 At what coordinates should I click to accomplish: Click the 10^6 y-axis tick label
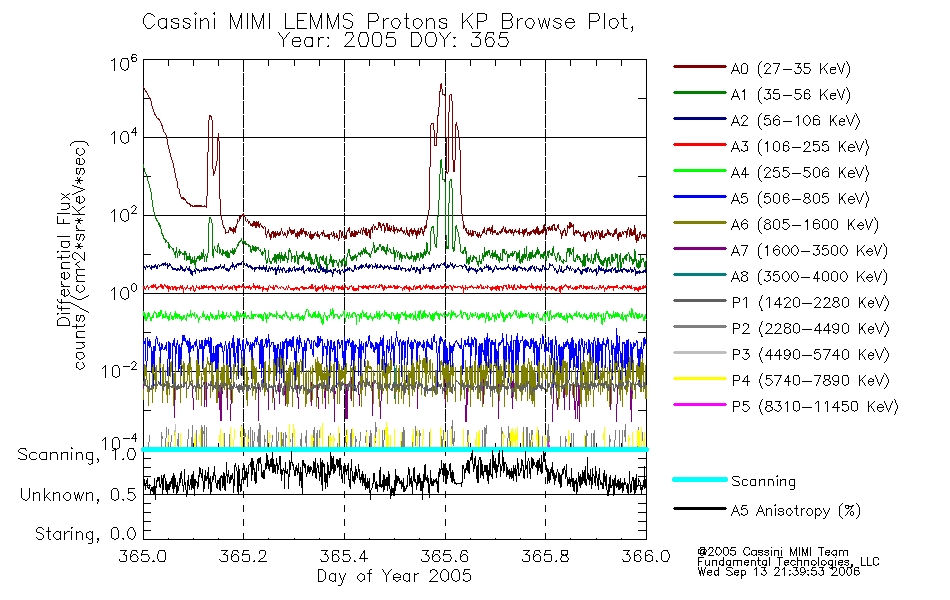click(x=124, y=63)
